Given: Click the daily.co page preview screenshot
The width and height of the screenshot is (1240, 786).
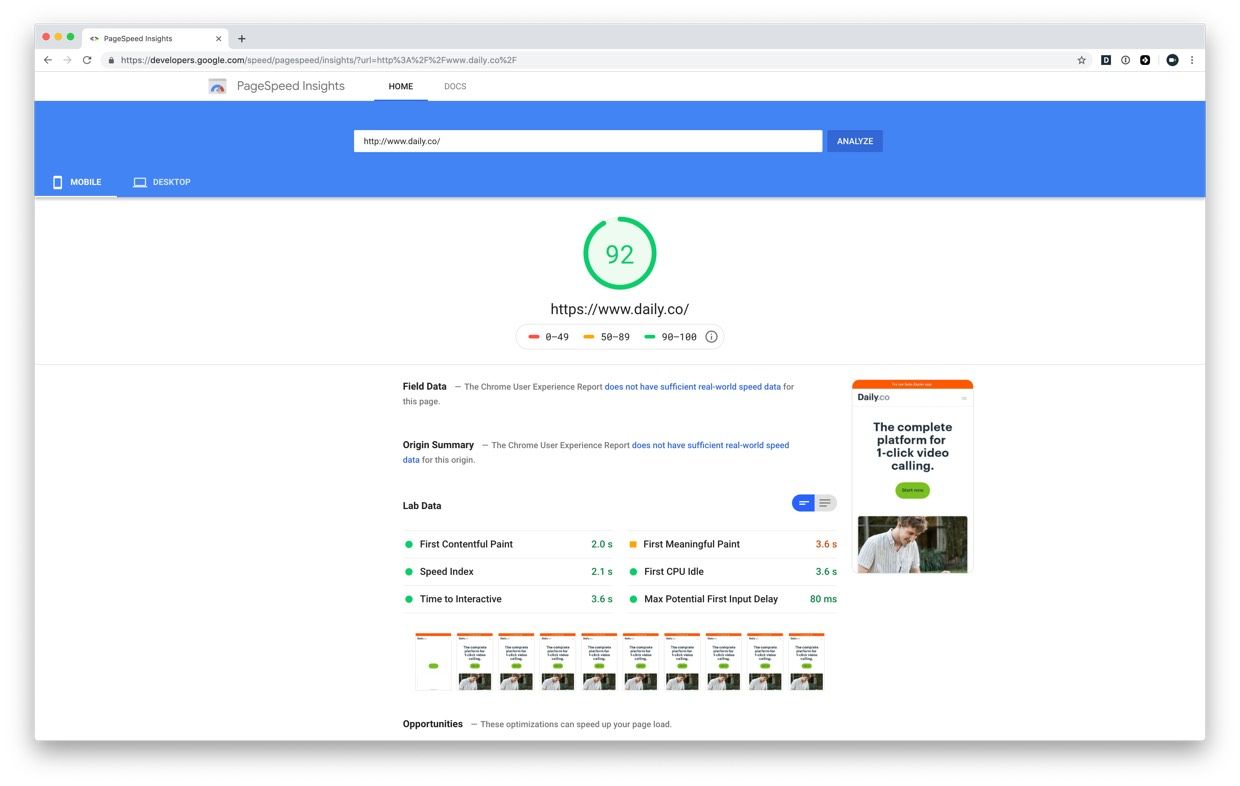Looking at the screenshot, I should click(x=912, y=476).
